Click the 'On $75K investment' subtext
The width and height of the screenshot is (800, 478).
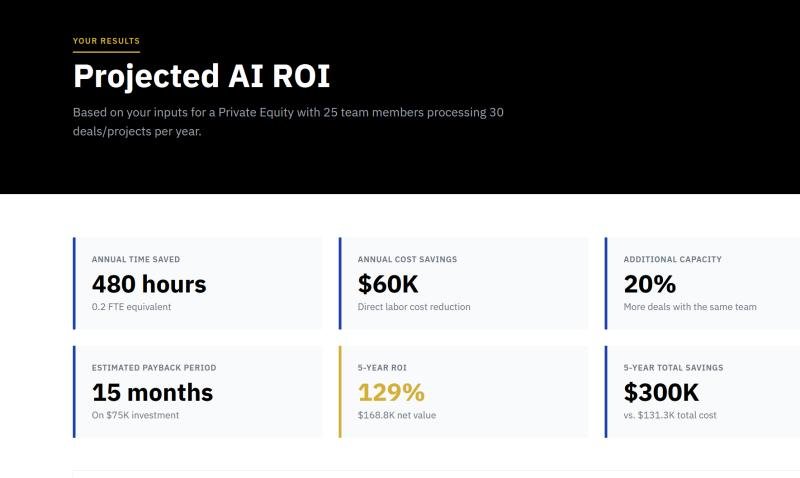point(135,415)
